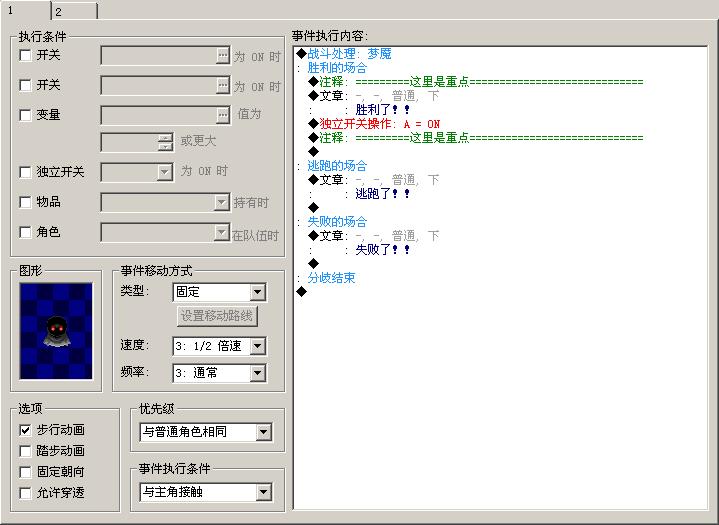This screenshot has height=525, width=719.
Task: Select the empty command line below 分歧结束
Action: (302, 292)
